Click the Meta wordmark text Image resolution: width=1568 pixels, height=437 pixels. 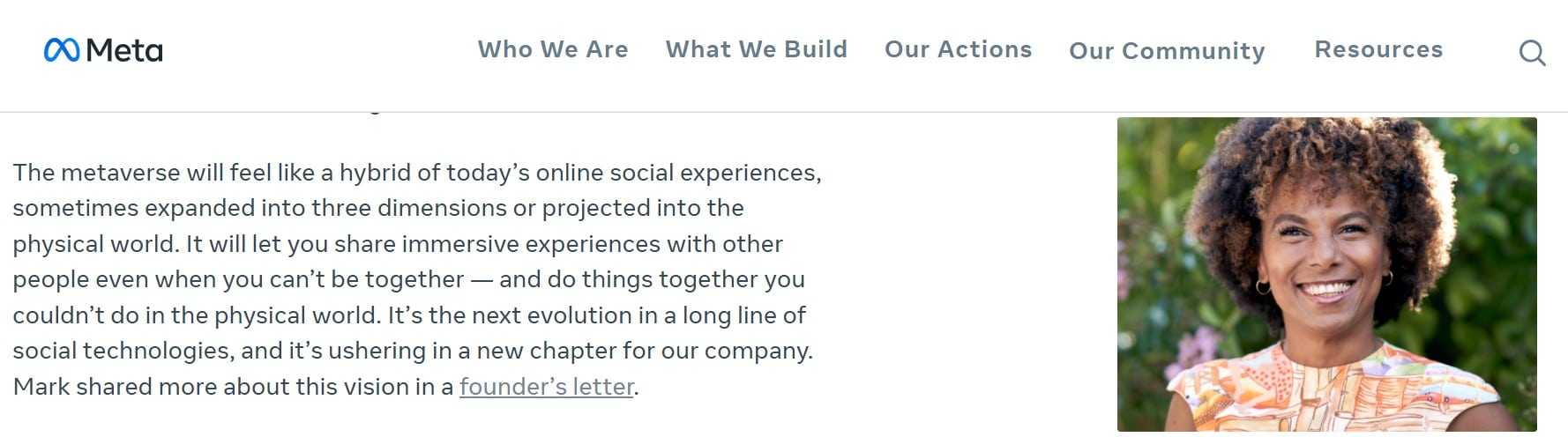click(124, 50)
